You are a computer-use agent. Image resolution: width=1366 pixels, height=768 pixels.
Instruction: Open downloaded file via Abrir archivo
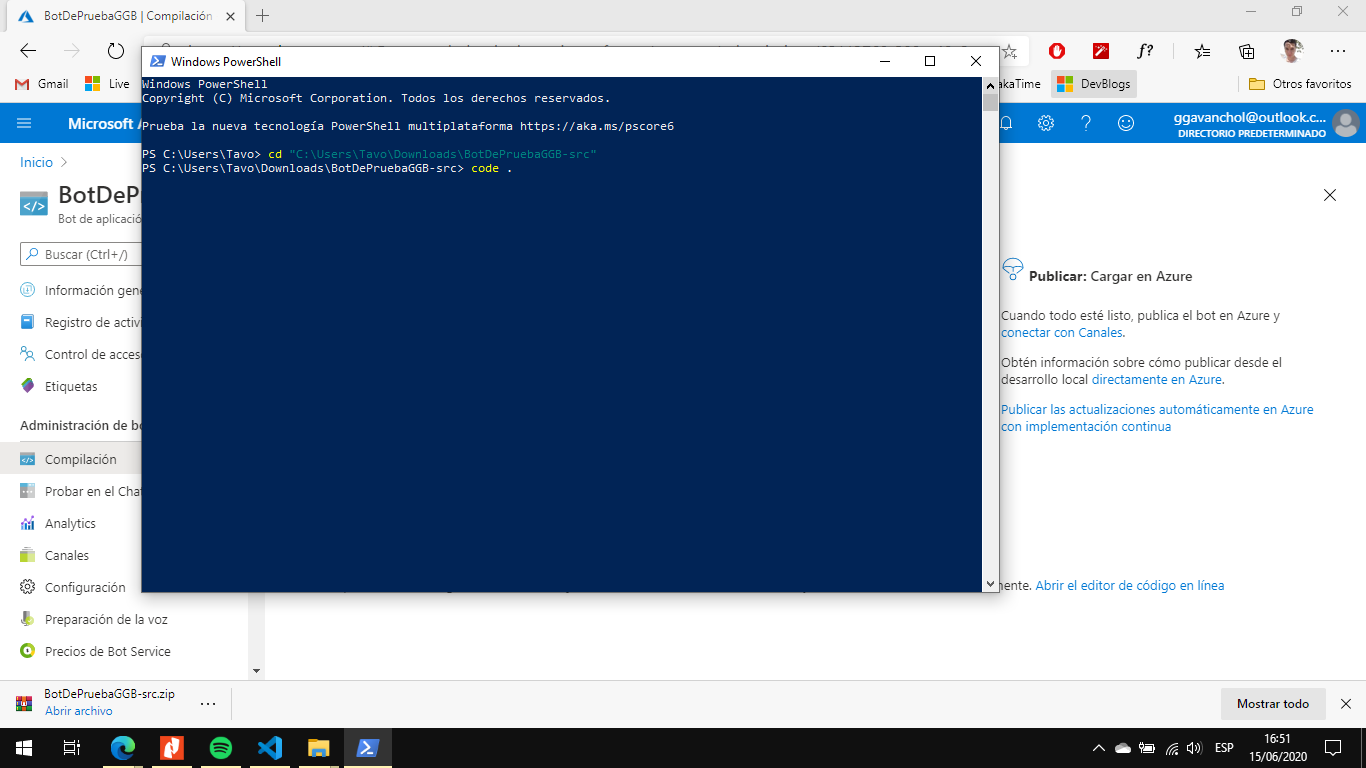pos(79,711)
